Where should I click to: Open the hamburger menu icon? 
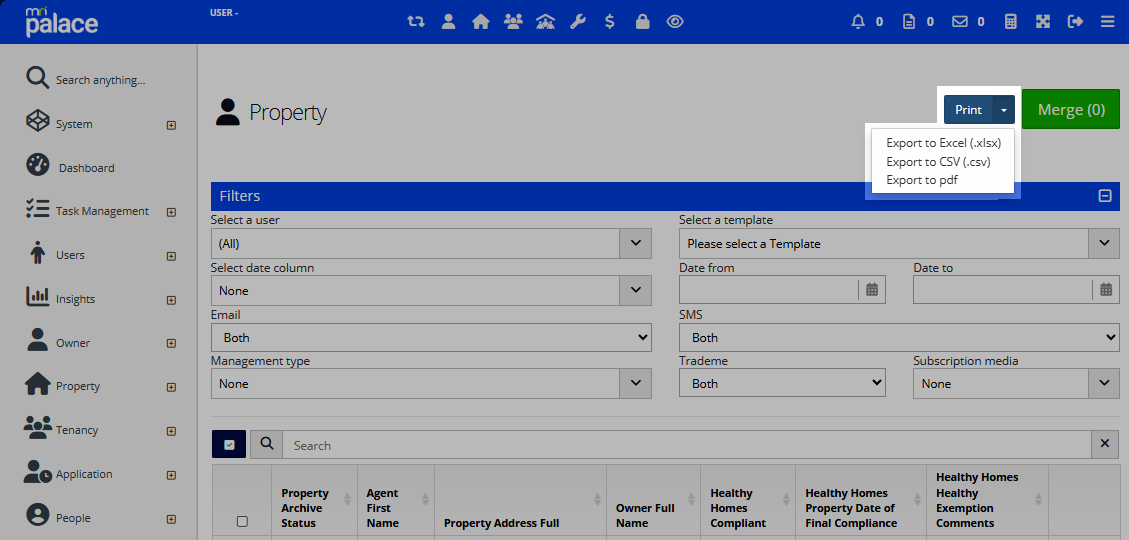point(1108,22)
